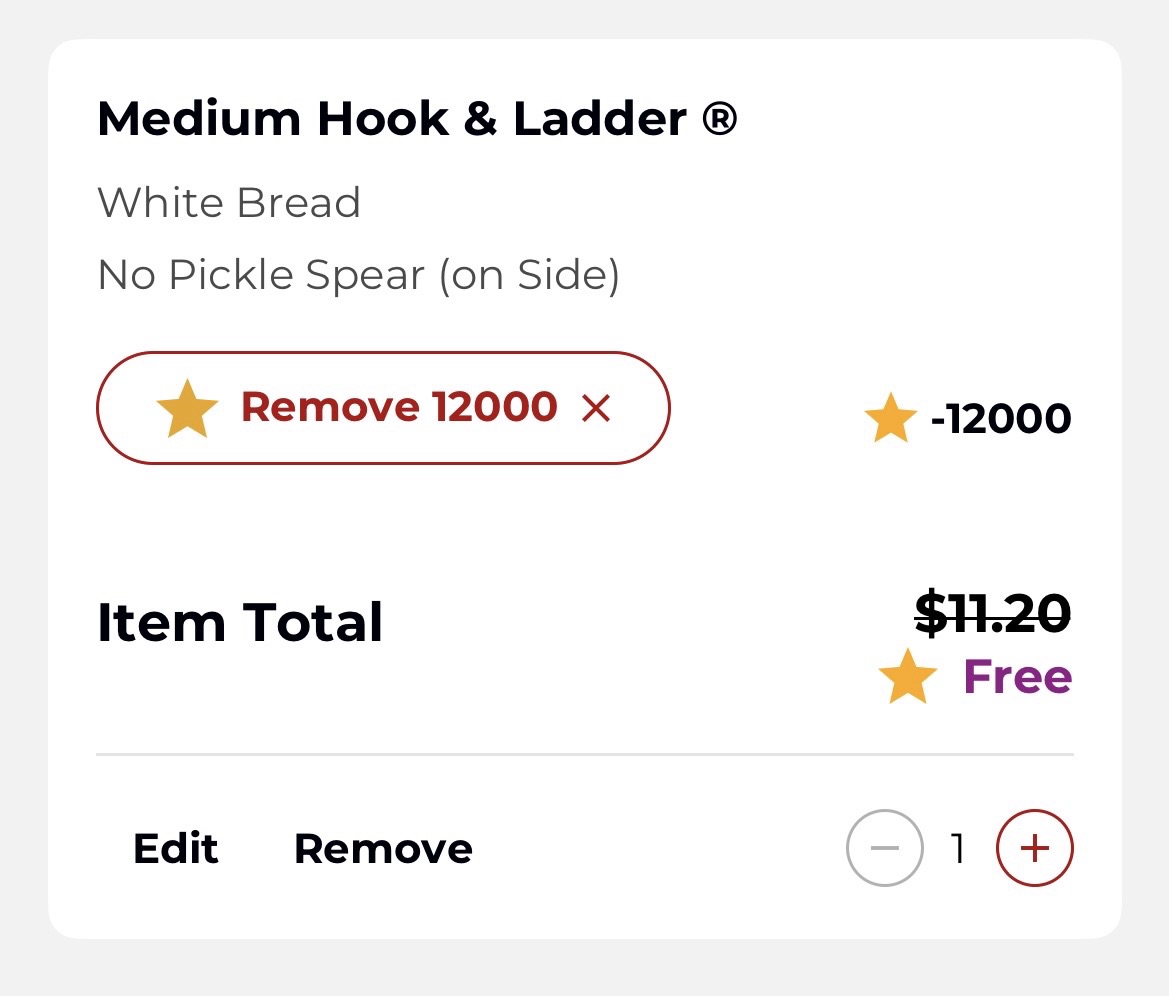Screen dimensions: 1169x996
Task: Click the word Medium in the item title
Action: [198, 120]
